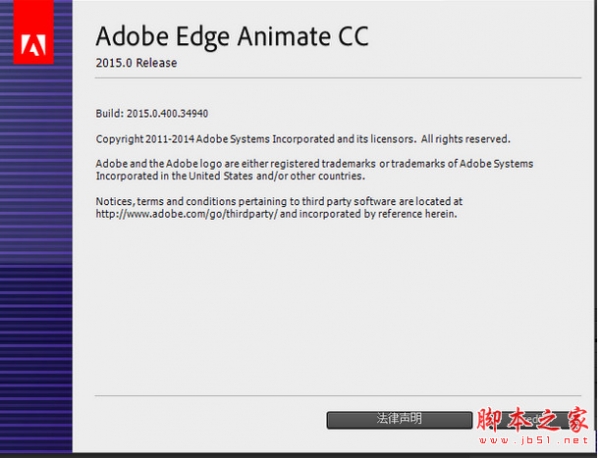Click the Build 2015.0.400.34940 line
The width and height of the screenshot is (600, 458).
165,115
